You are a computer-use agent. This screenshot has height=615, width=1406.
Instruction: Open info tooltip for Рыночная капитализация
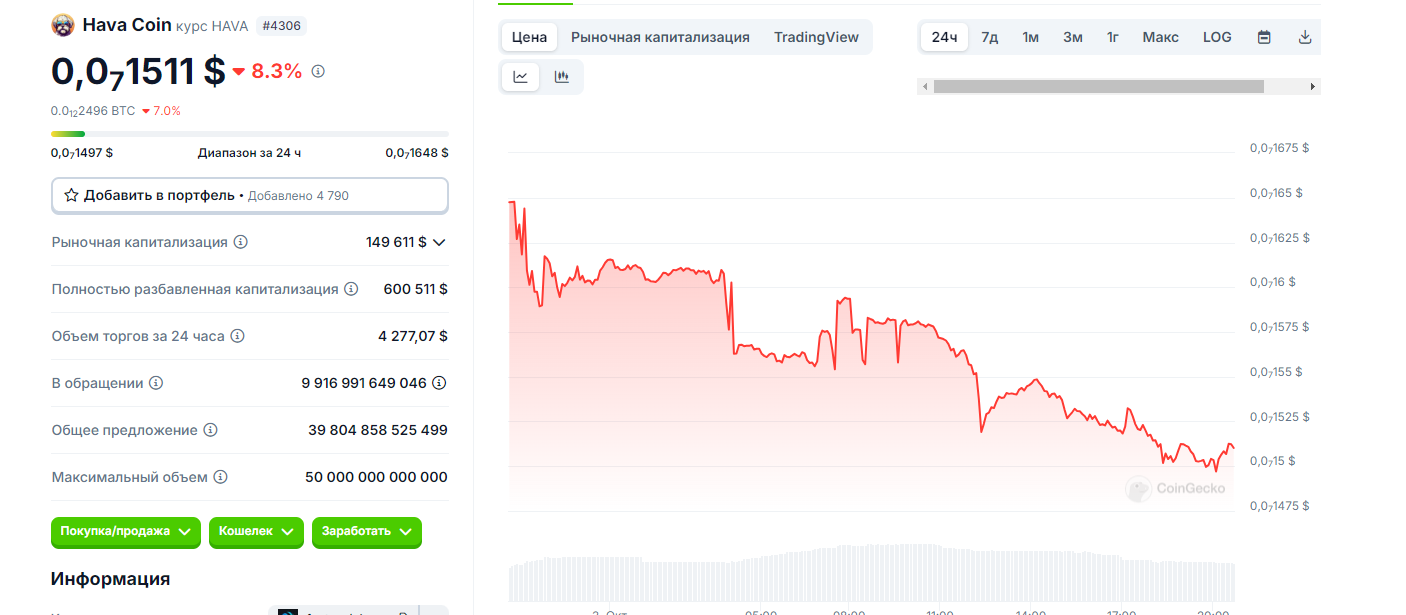241,242
